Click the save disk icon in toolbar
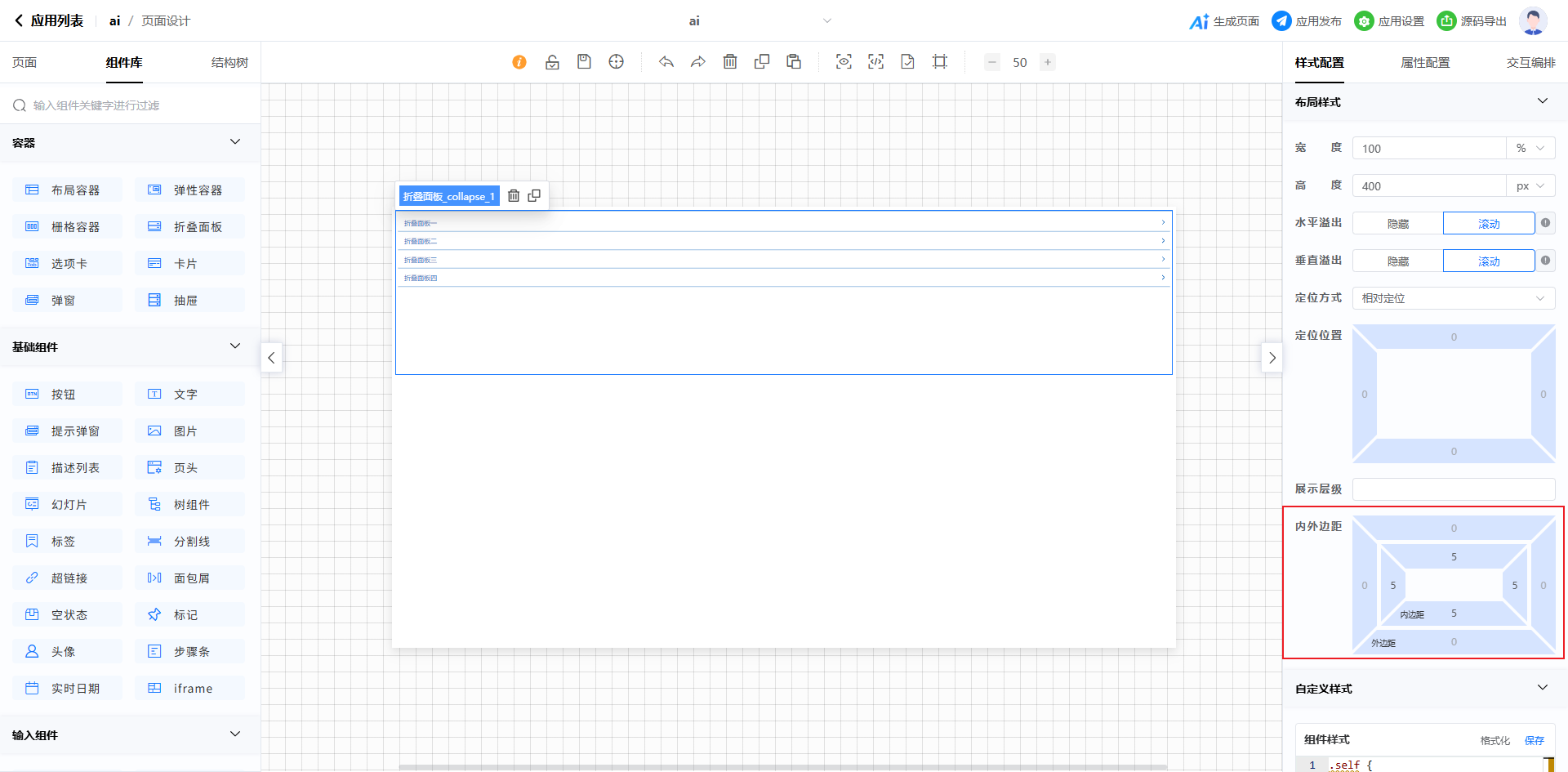1568x772 pixels. [x=584, y=62]
